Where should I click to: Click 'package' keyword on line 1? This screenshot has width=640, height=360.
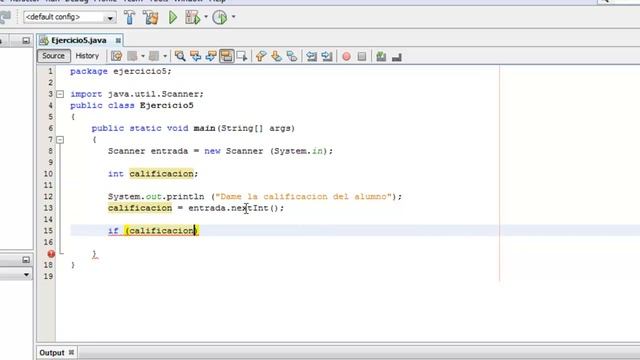[x=89, y=71]
